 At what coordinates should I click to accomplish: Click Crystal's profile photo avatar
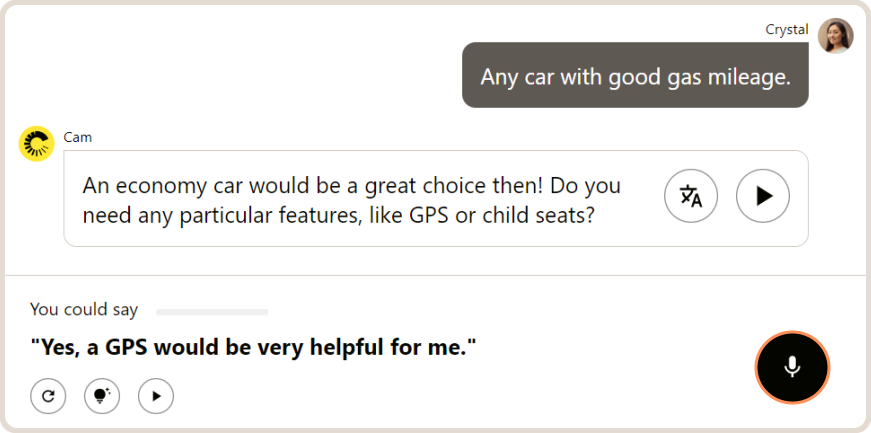point(835,36)
